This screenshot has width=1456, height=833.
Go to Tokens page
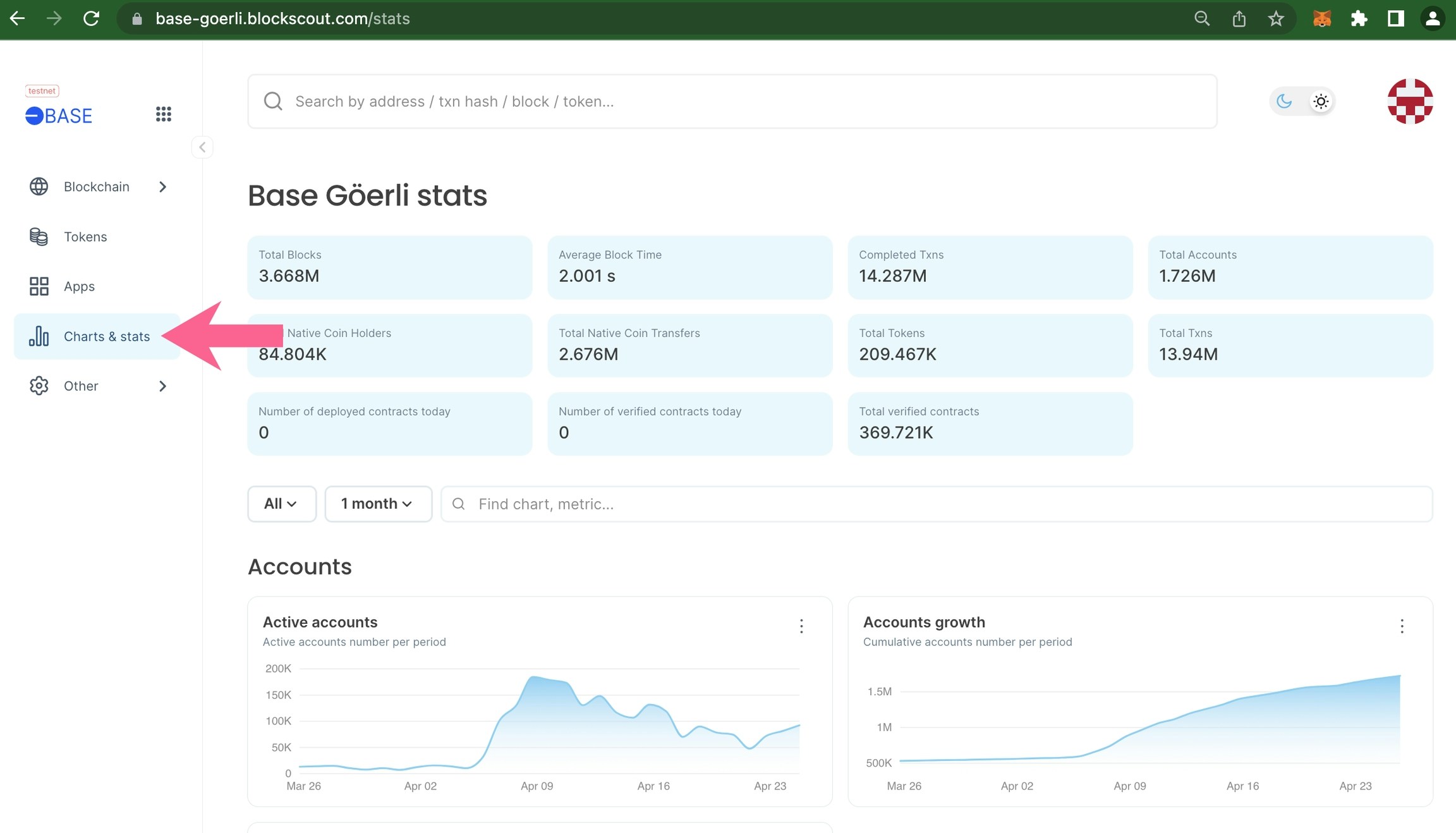pyautogui.click(x=85, y=236)
